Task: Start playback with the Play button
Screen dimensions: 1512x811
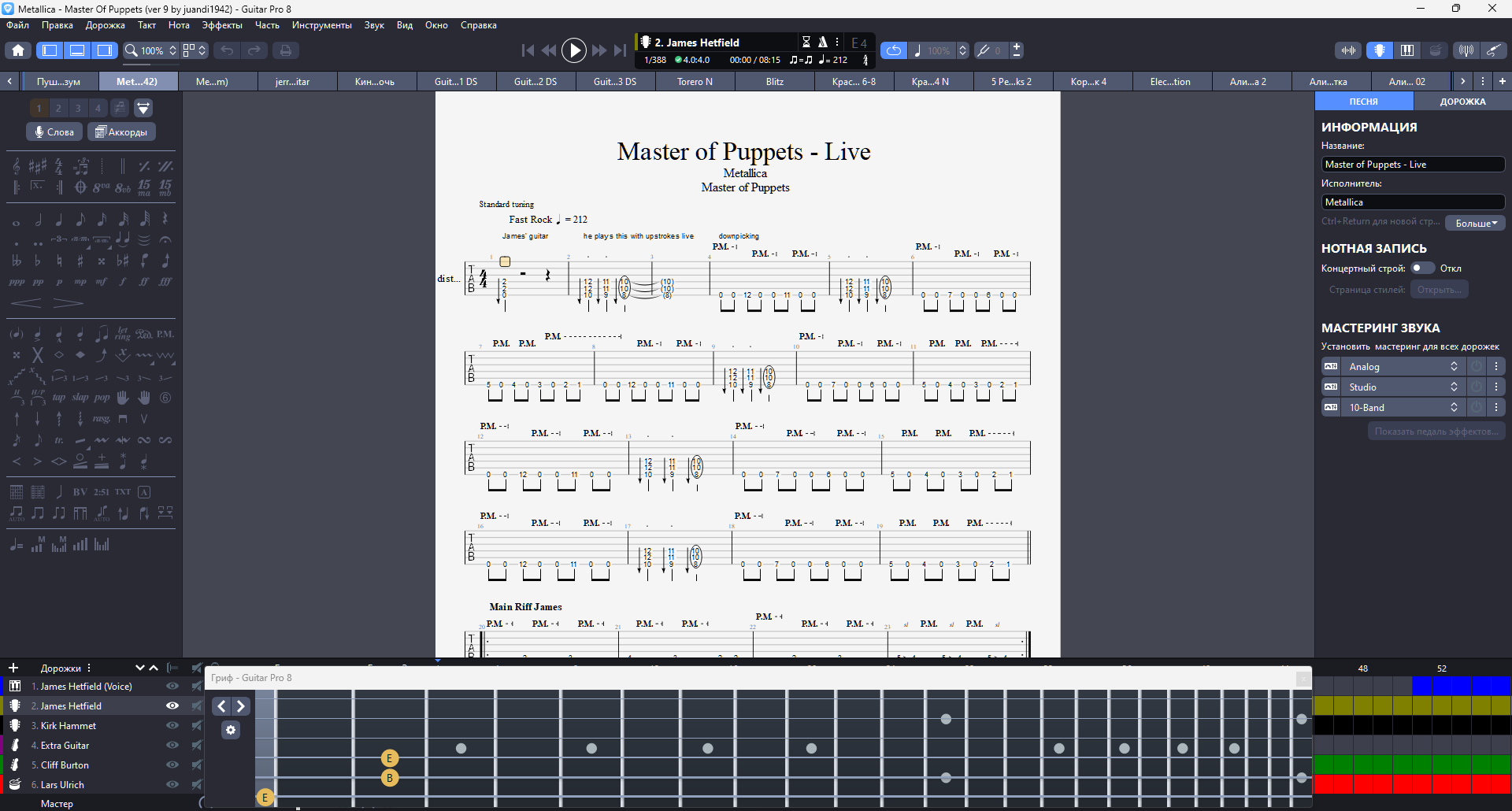Action: 574,50
